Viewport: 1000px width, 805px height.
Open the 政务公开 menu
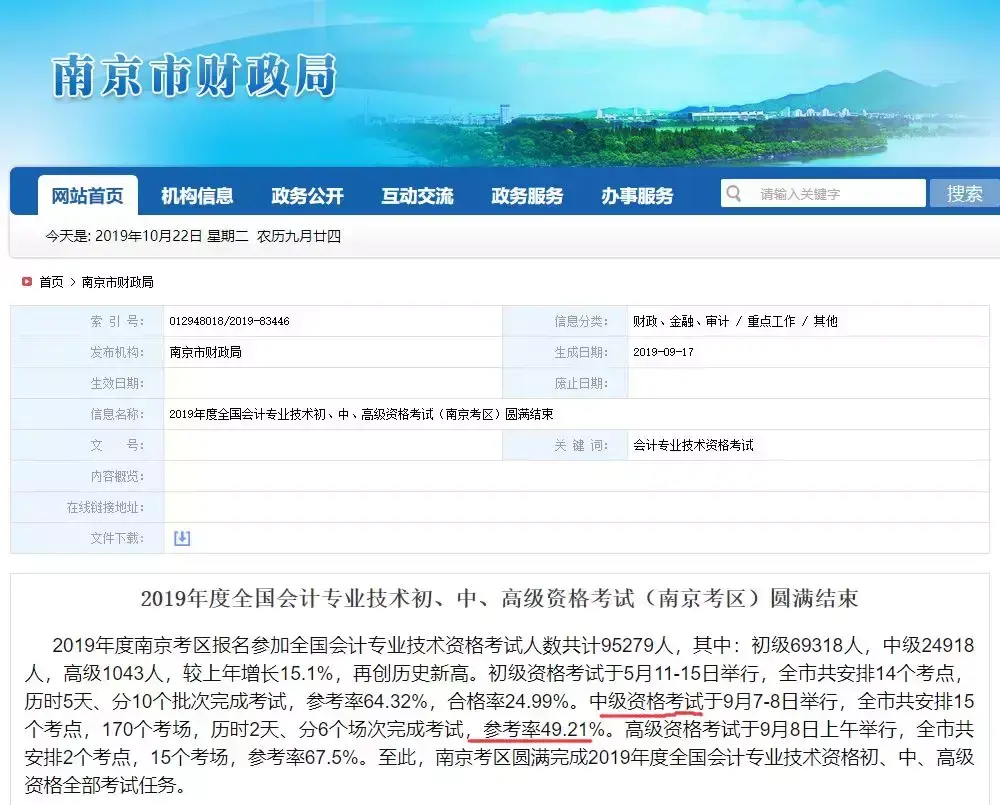tap(307, 196)
